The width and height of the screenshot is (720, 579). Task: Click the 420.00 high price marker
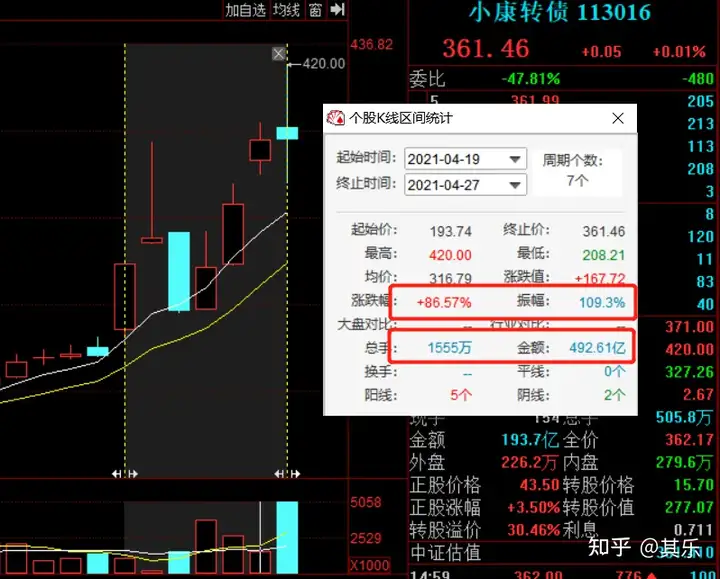pyautogui.click(x=323, y=63)
